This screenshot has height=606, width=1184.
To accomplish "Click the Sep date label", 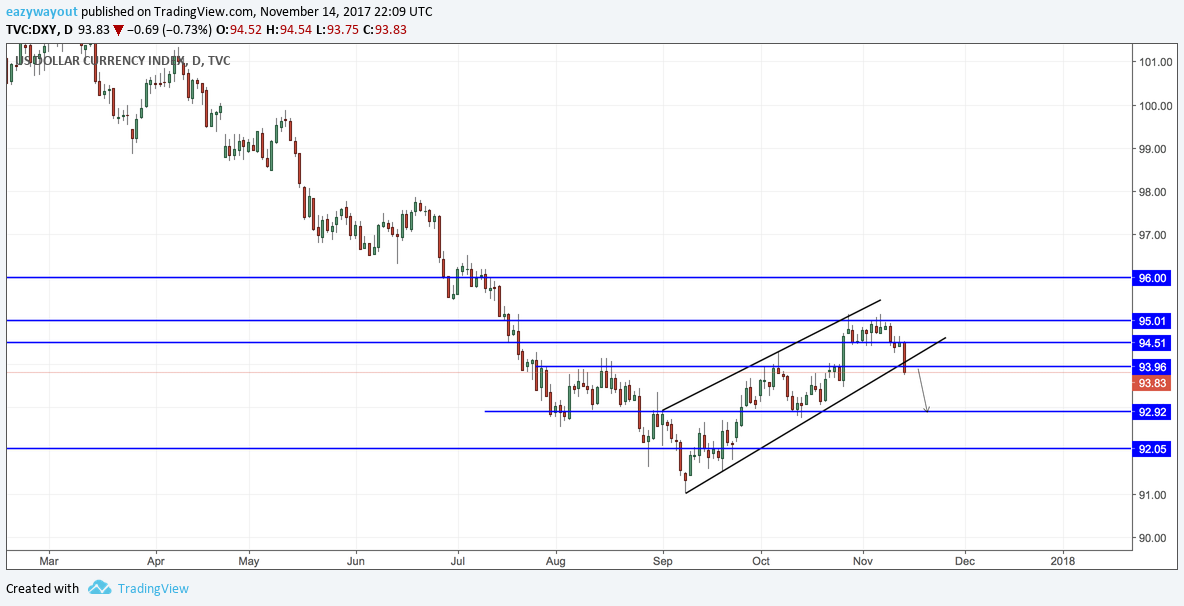I will pos(663,561).
